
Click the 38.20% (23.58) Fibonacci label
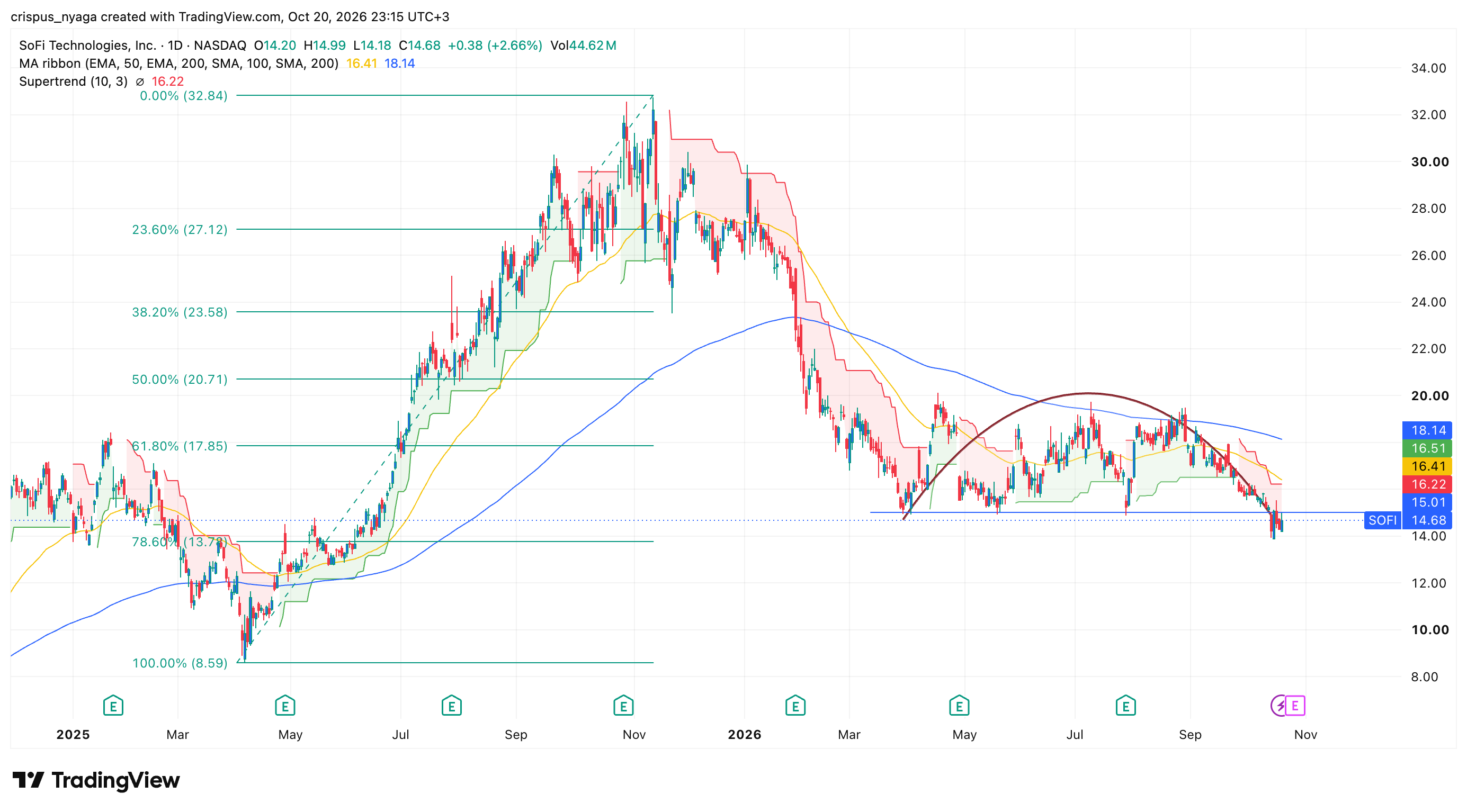(180, 312)
